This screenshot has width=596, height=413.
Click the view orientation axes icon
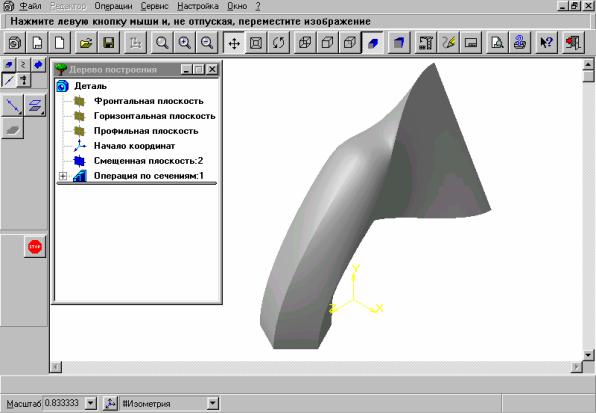(x=110, y=403)
